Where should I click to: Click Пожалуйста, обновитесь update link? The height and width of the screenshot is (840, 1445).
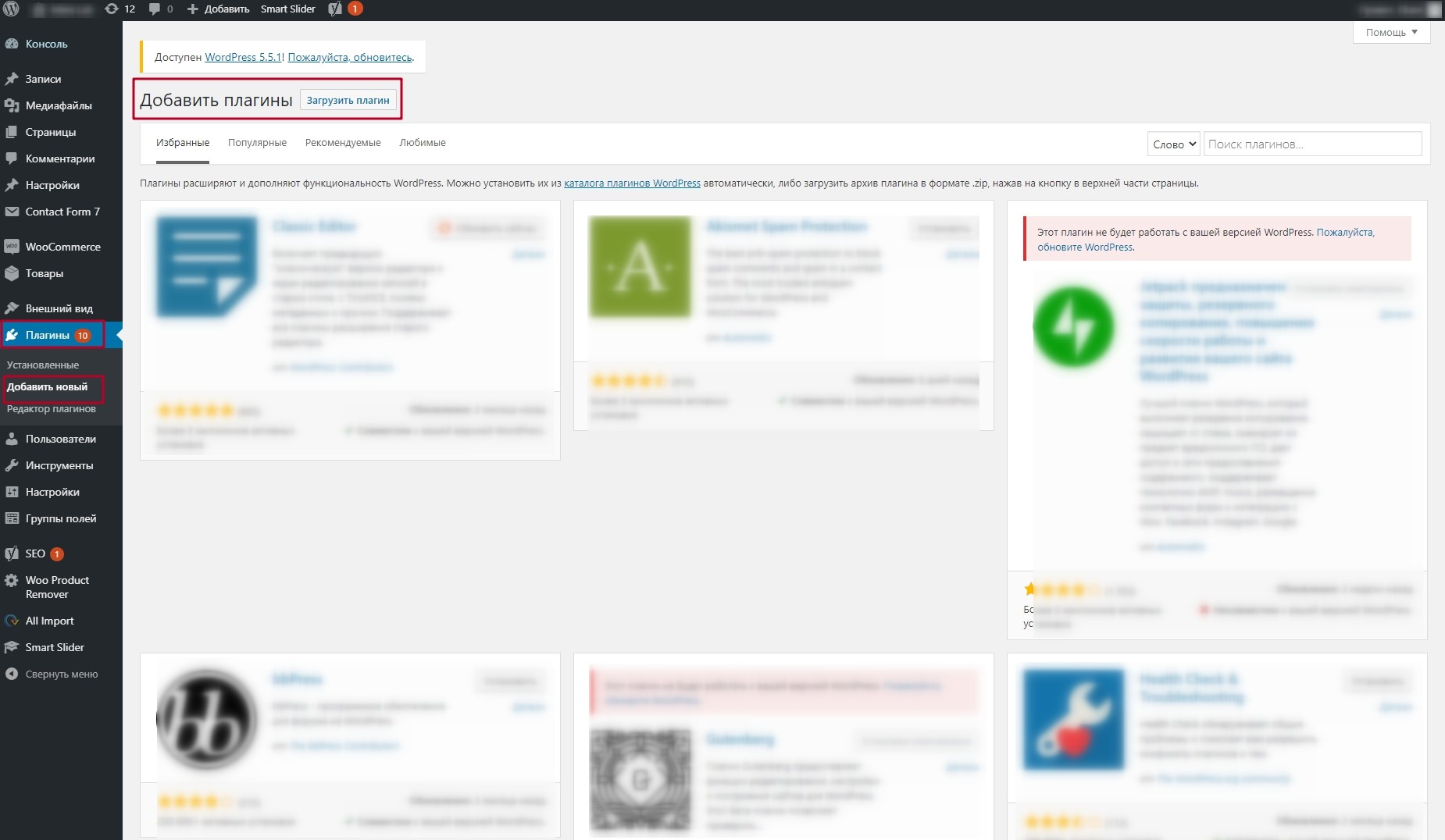tap(350, 57)
